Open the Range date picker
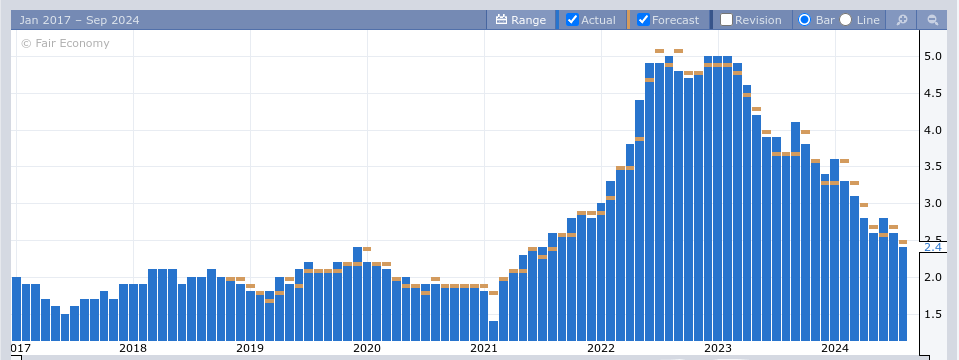Image resolution: width=959 pixels, height=360 pixels. (520, 20)
